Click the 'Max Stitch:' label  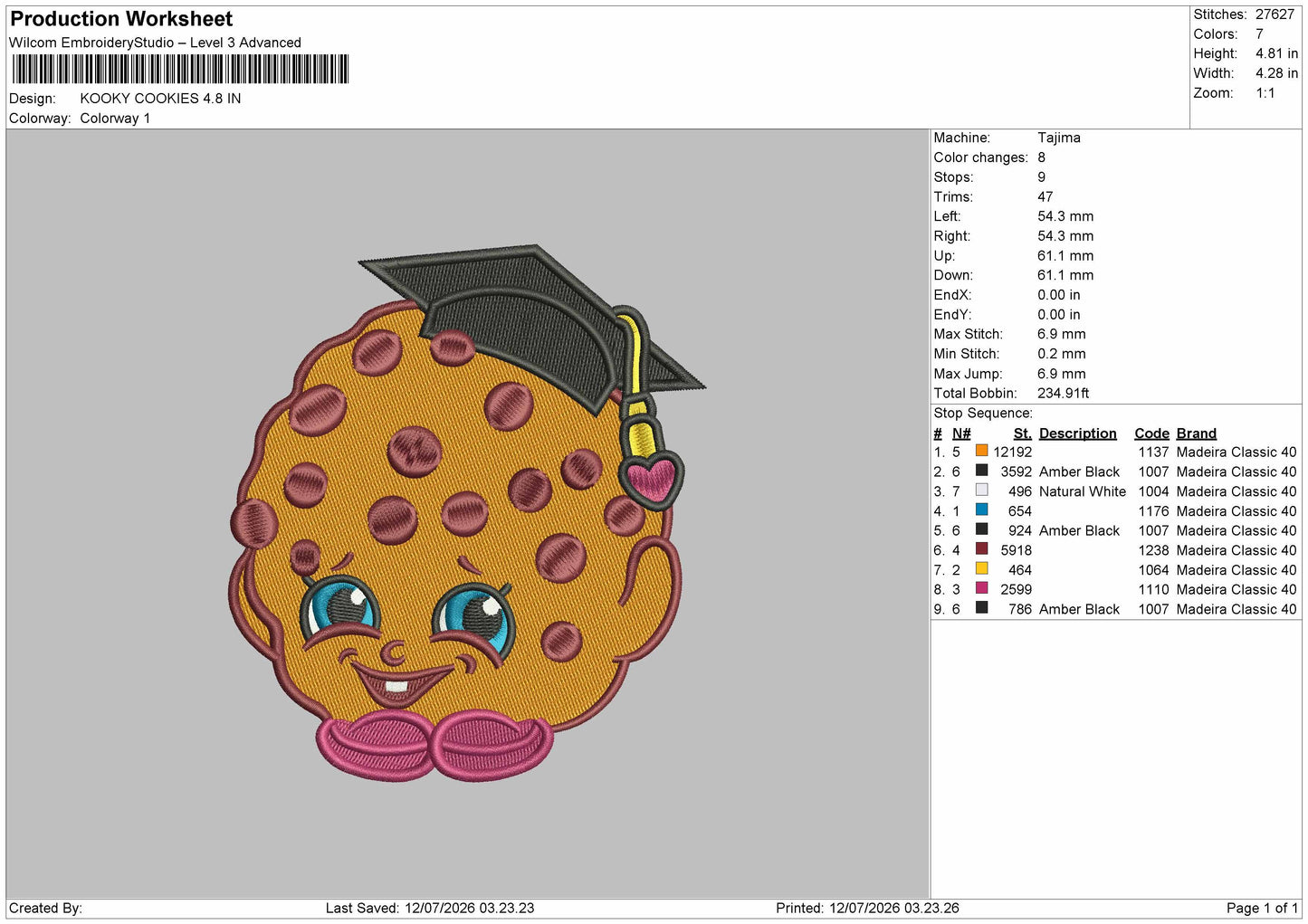969,334
